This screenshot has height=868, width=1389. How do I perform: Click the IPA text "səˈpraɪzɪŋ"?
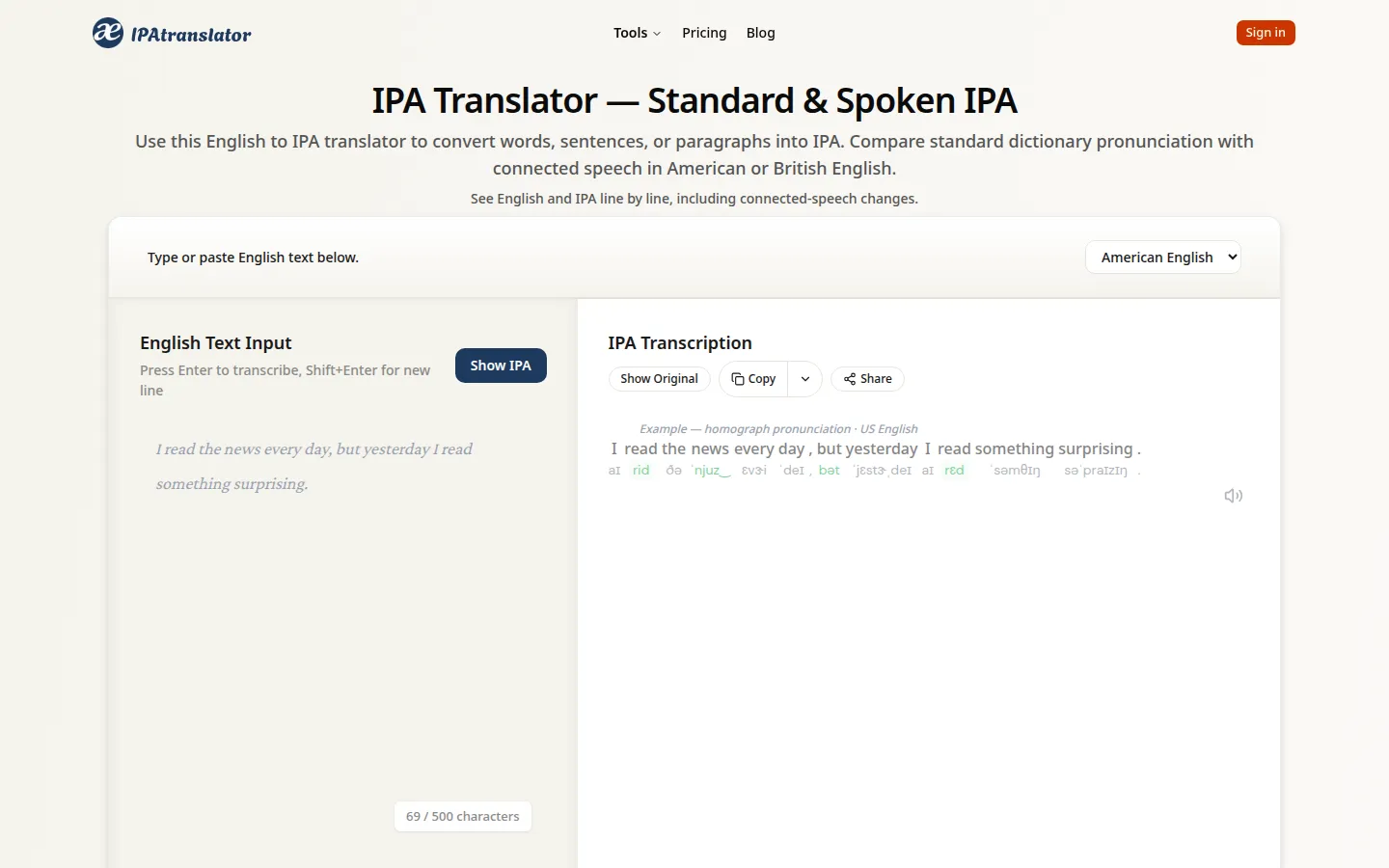point(1096,471)
